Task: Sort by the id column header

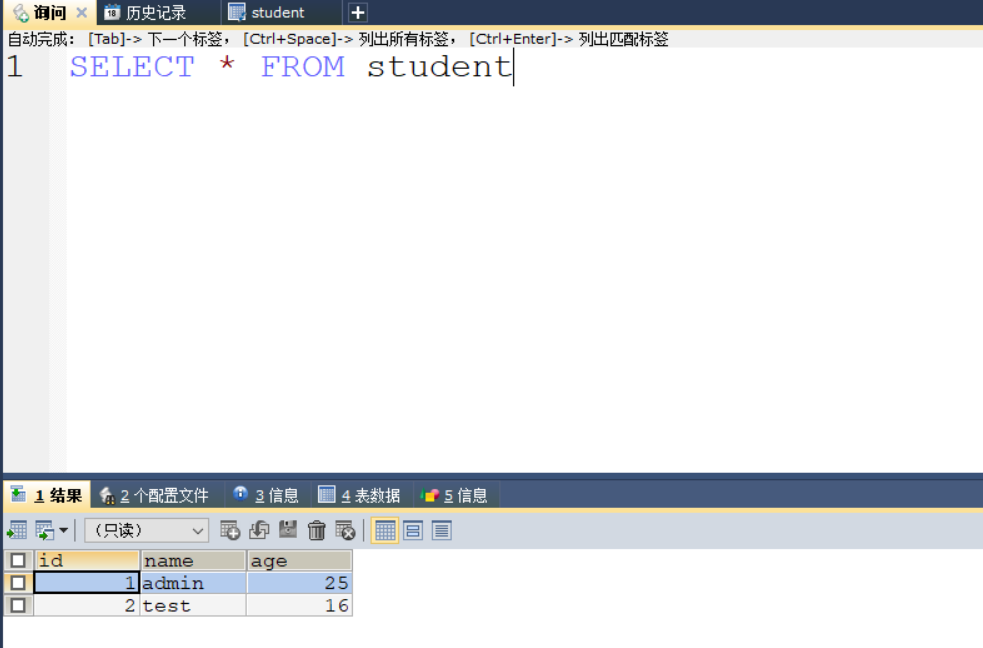Action: pos(87,560)
